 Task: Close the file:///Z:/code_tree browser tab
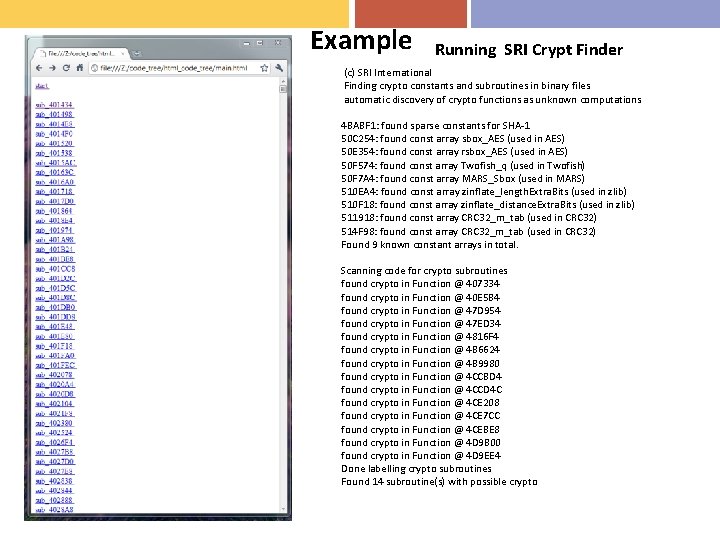point(123,54)
